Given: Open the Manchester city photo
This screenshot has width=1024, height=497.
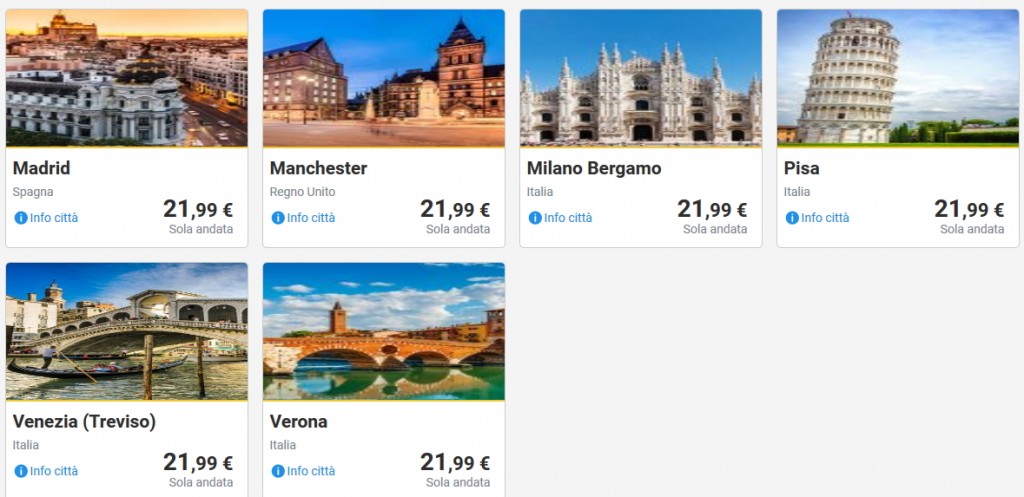Looking at the screenshot, I should pos(384,78).
